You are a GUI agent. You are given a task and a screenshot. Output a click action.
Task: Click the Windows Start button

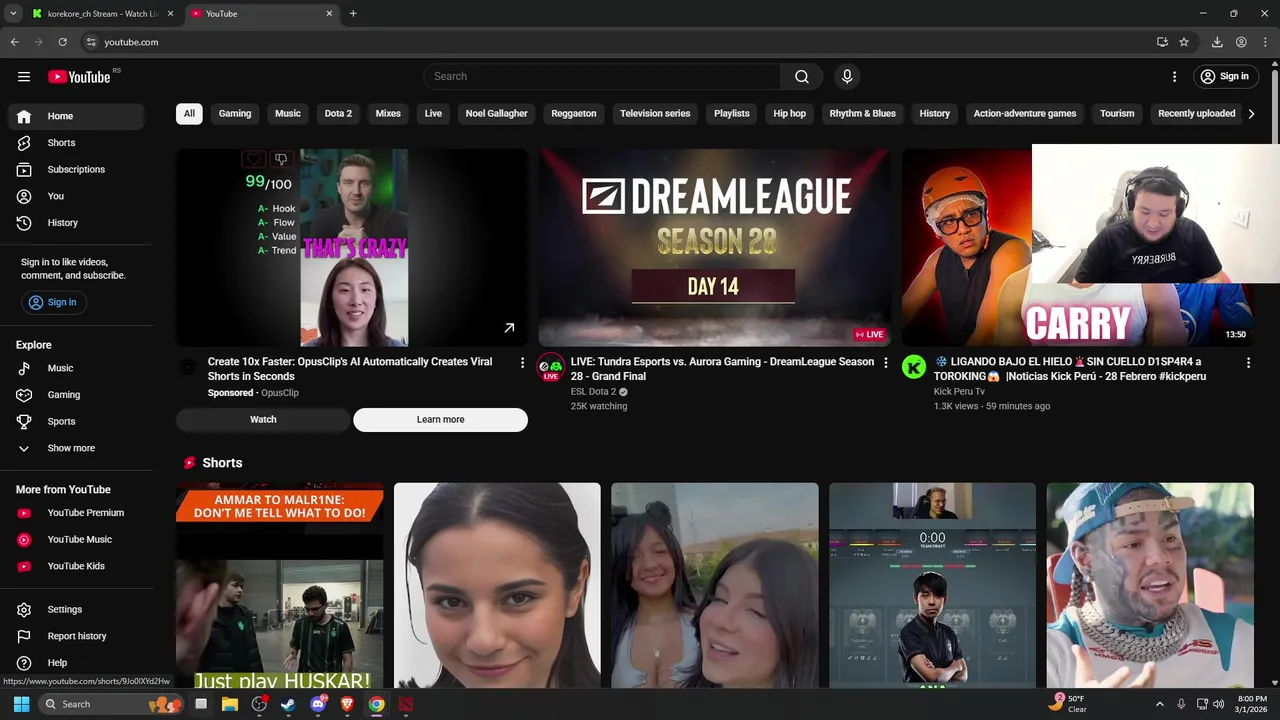[21, 704]
